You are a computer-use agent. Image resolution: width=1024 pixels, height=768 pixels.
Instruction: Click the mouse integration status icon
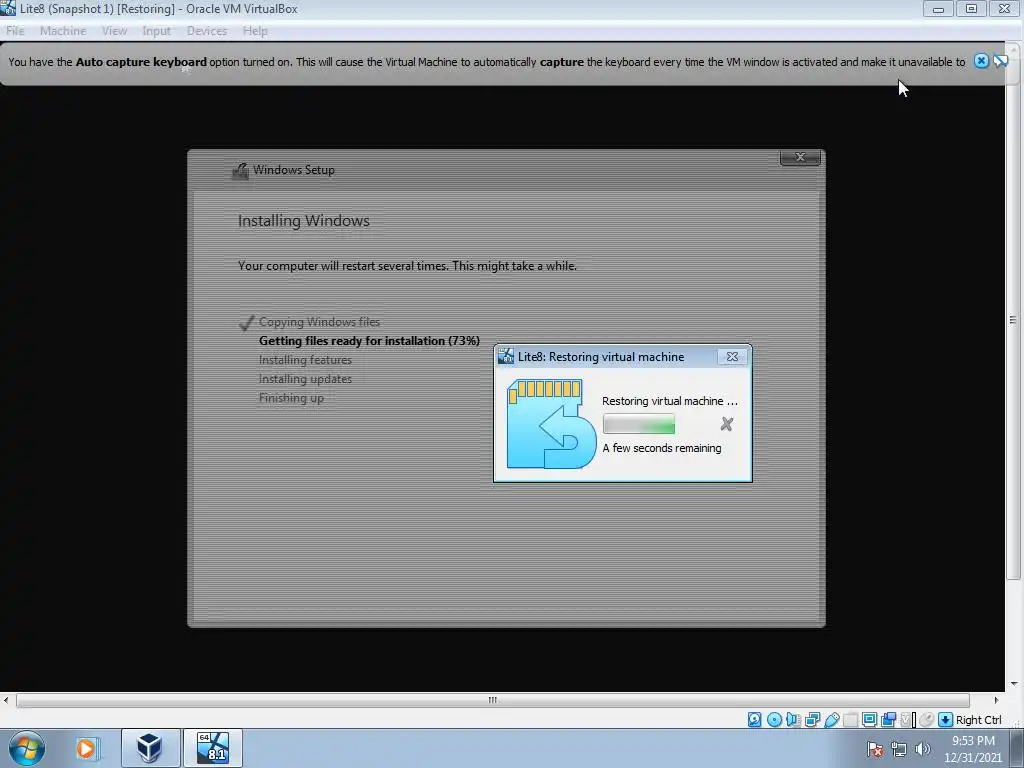(926, 720)
